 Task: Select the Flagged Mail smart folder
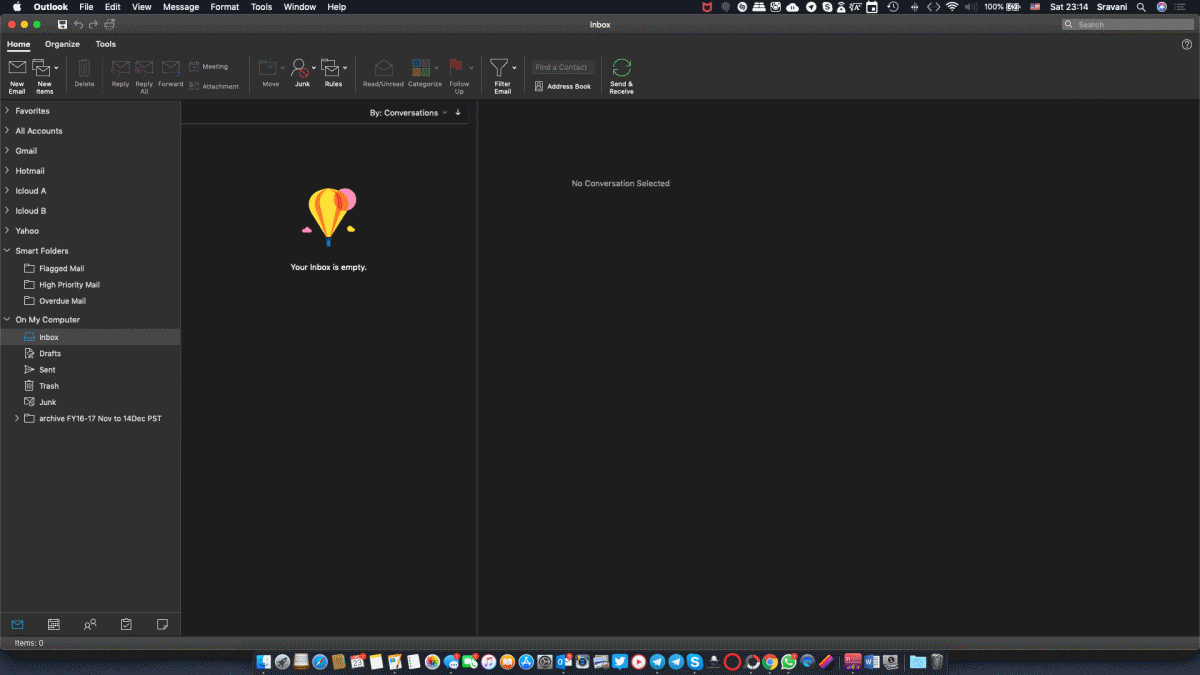tap(61, 269)
